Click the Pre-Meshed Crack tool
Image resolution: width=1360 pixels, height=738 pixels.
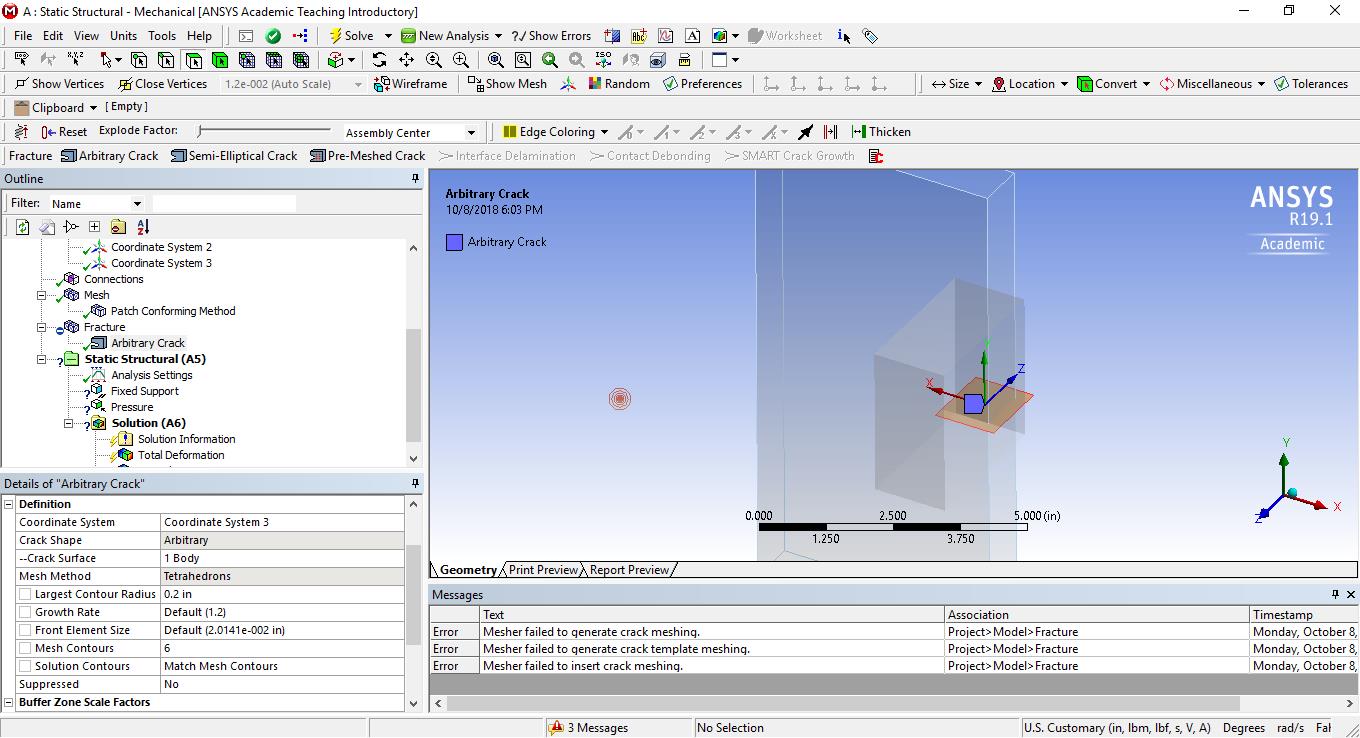coord(367,156)
